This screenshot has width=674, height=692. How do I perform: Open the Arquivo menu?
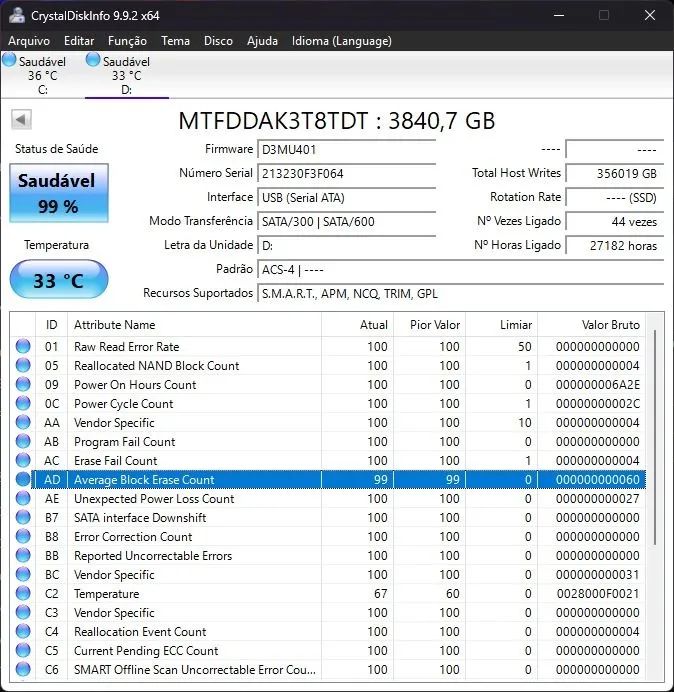point(29,41)
